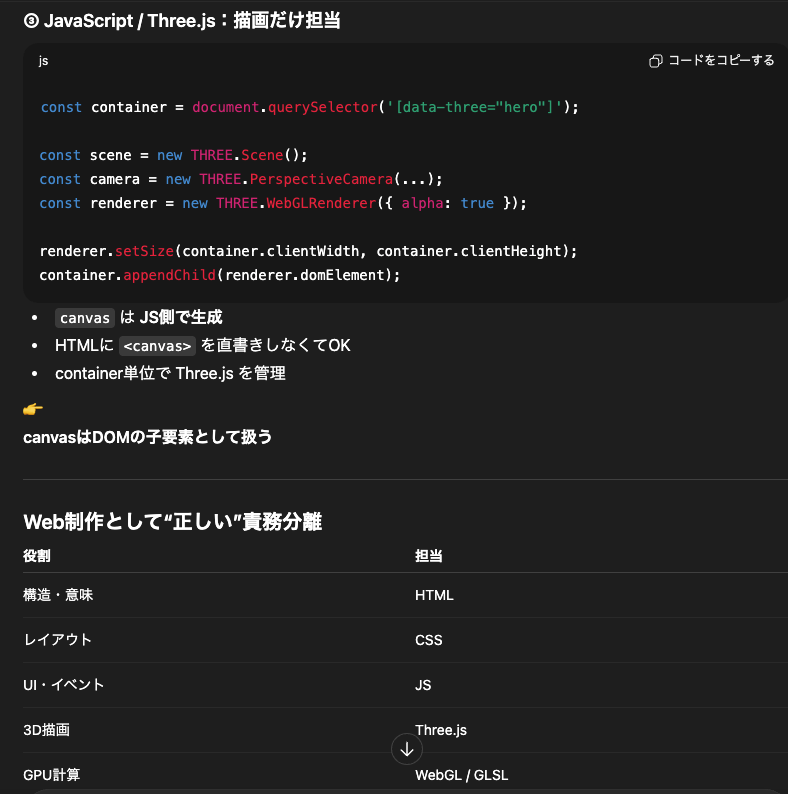The width and height of the screenshot is (788, 794).
Task: Click the code line container.appendChild
Action: pyautogui.click(x=220, y=275)
